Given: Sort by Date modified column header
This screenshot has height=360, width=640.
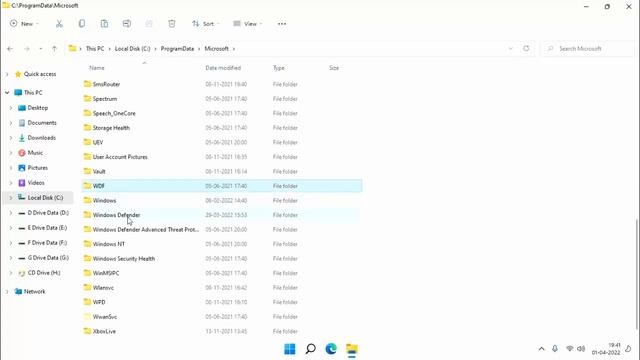Looking at the screenshot, I should pos(223,68).
